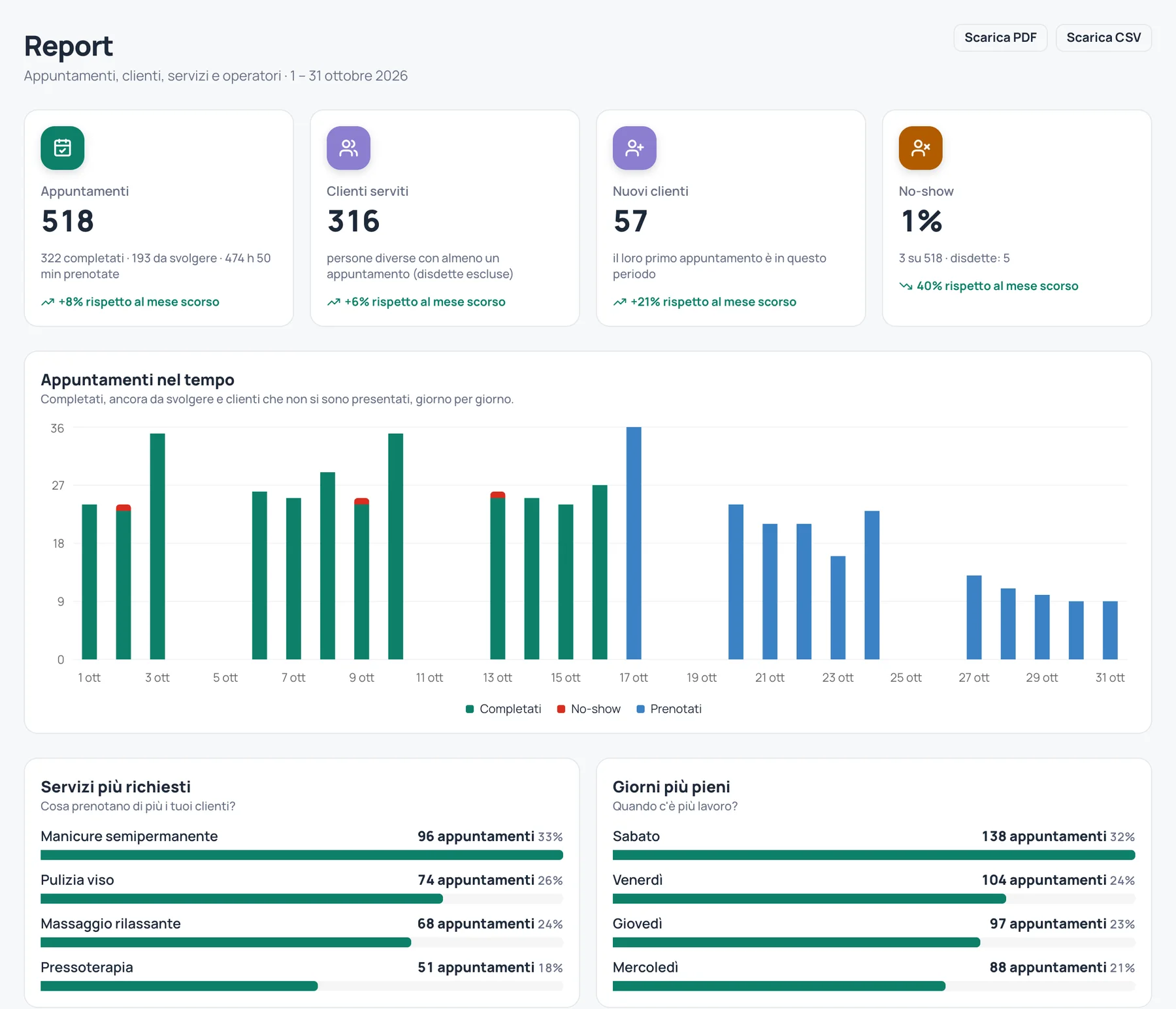This screenshot has height=1009, width=1176.
Task: Click the 518 appointments value
Action: coord(68,221)
